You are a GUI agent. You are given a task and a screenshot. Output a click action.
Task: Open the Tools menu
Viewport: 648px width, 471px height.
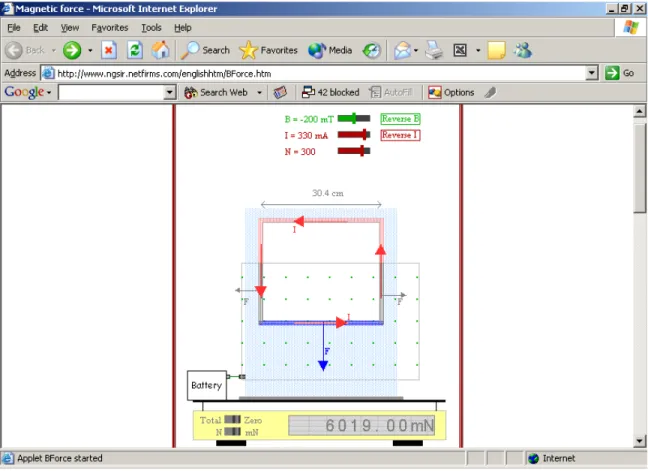point(151,28)
